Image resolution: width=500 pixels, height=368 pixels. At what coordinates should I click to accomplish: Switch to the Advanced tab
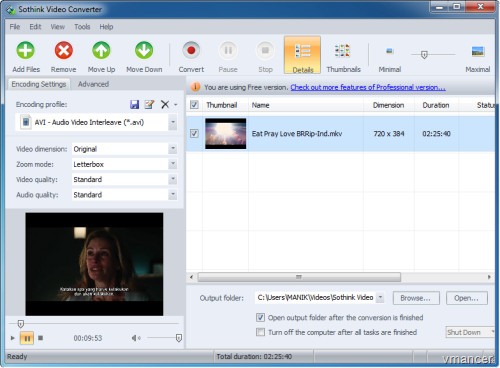[93, 84]
